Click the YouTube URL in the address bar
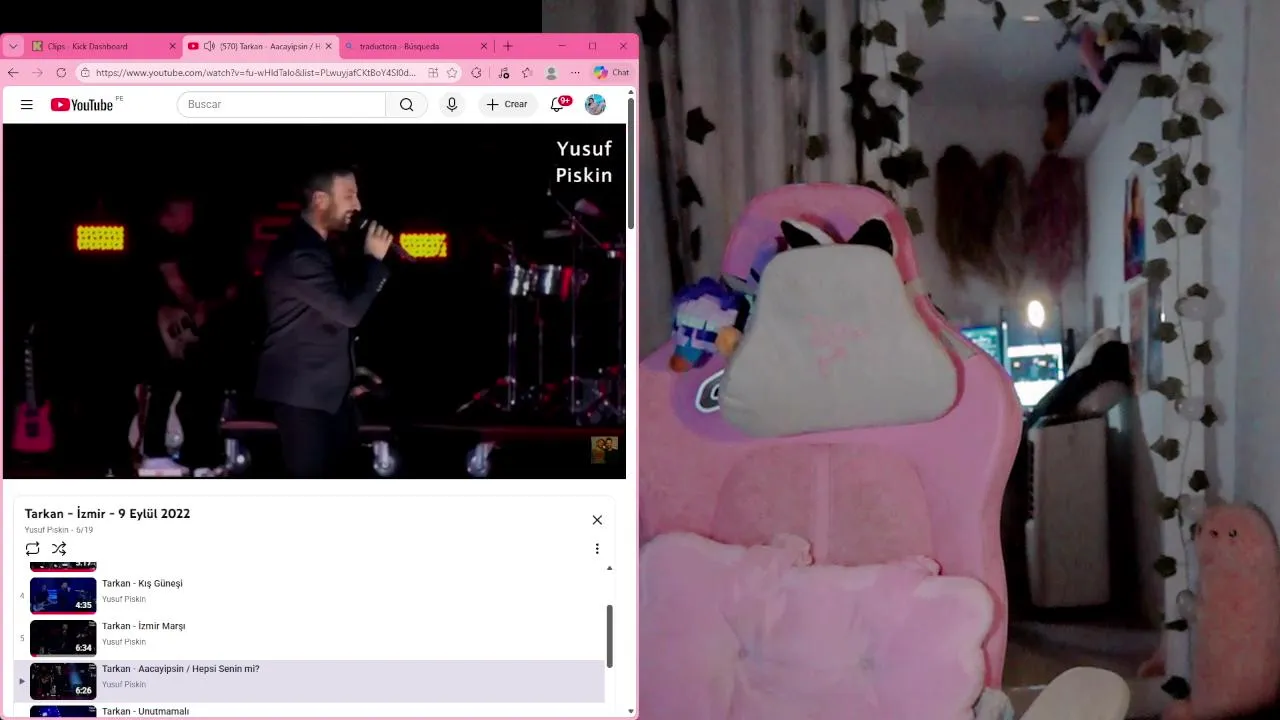 [256, 73]
